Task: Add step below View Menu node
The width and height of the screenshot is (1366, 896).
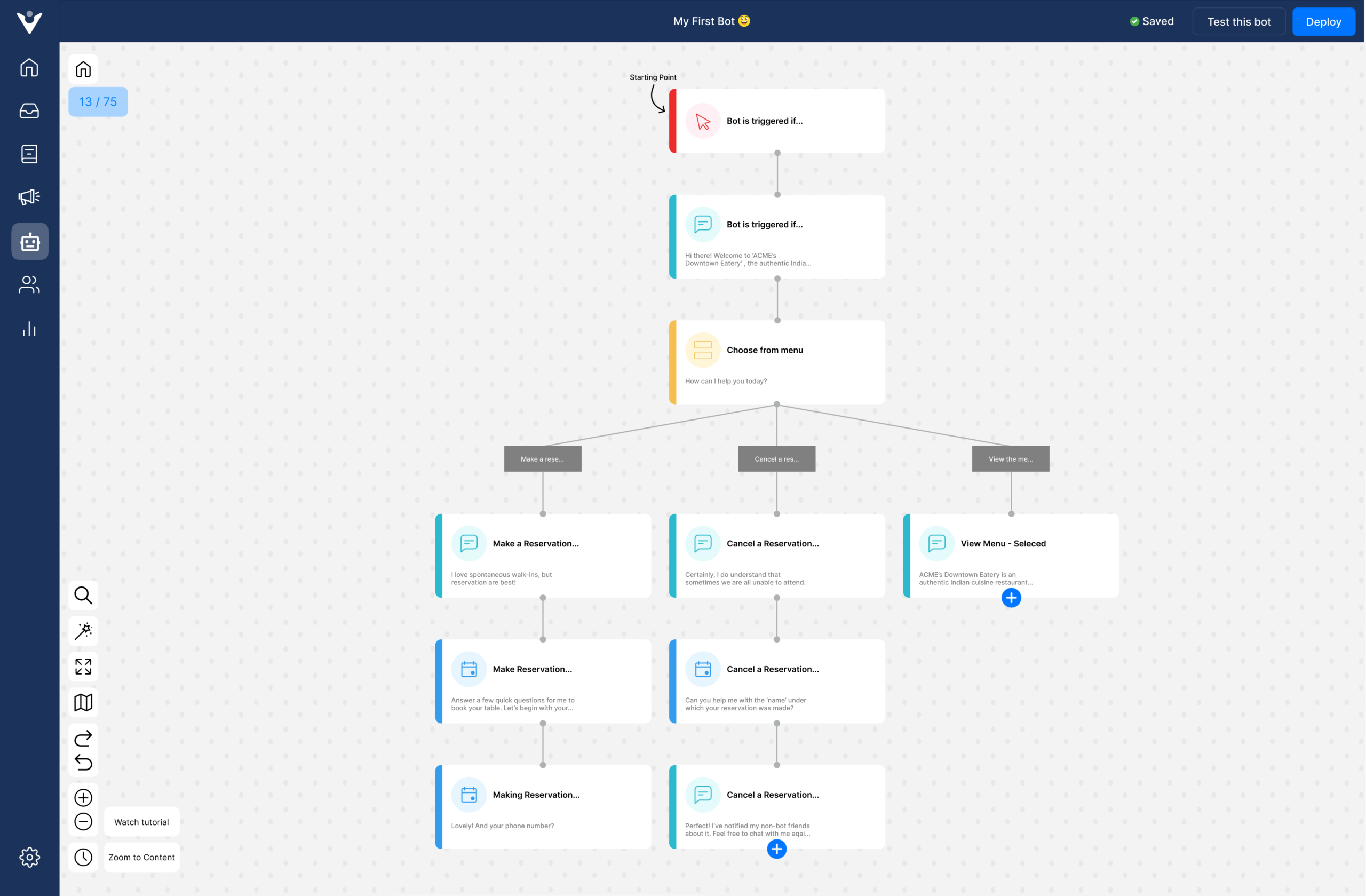Action: 1011,598
